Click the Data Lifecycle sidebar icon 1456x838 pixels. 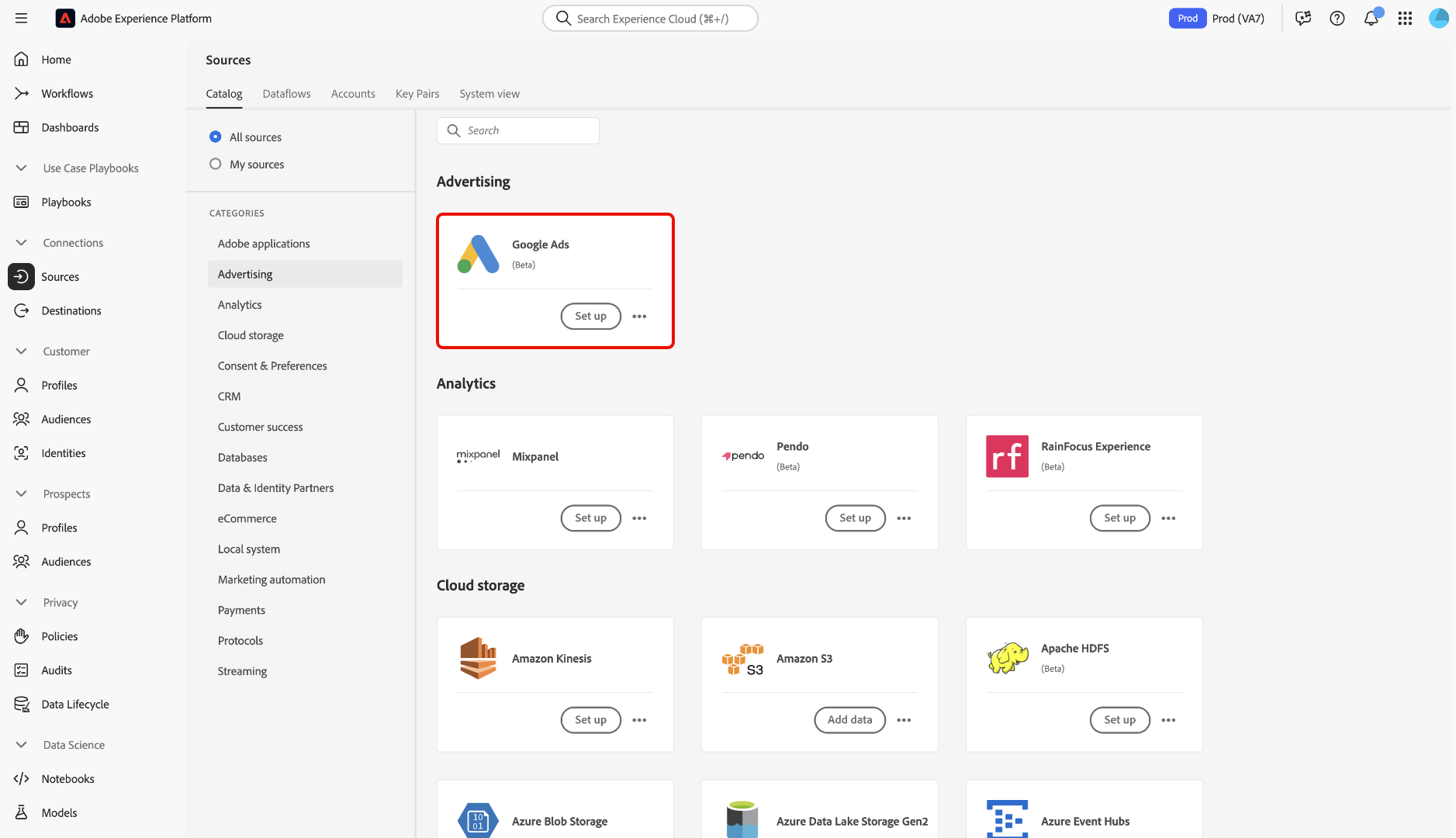22,705
